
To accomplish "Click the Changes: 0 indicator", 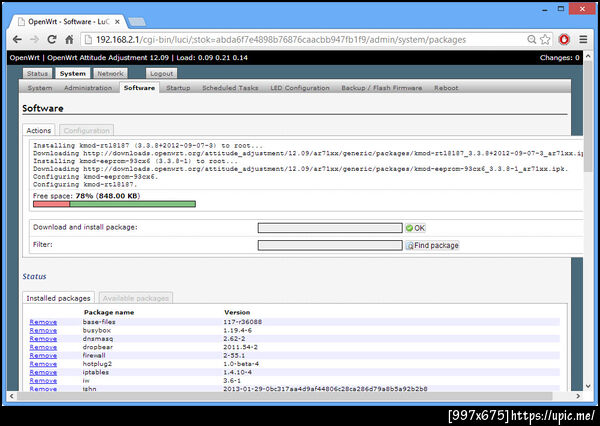I will pos(560,58).
